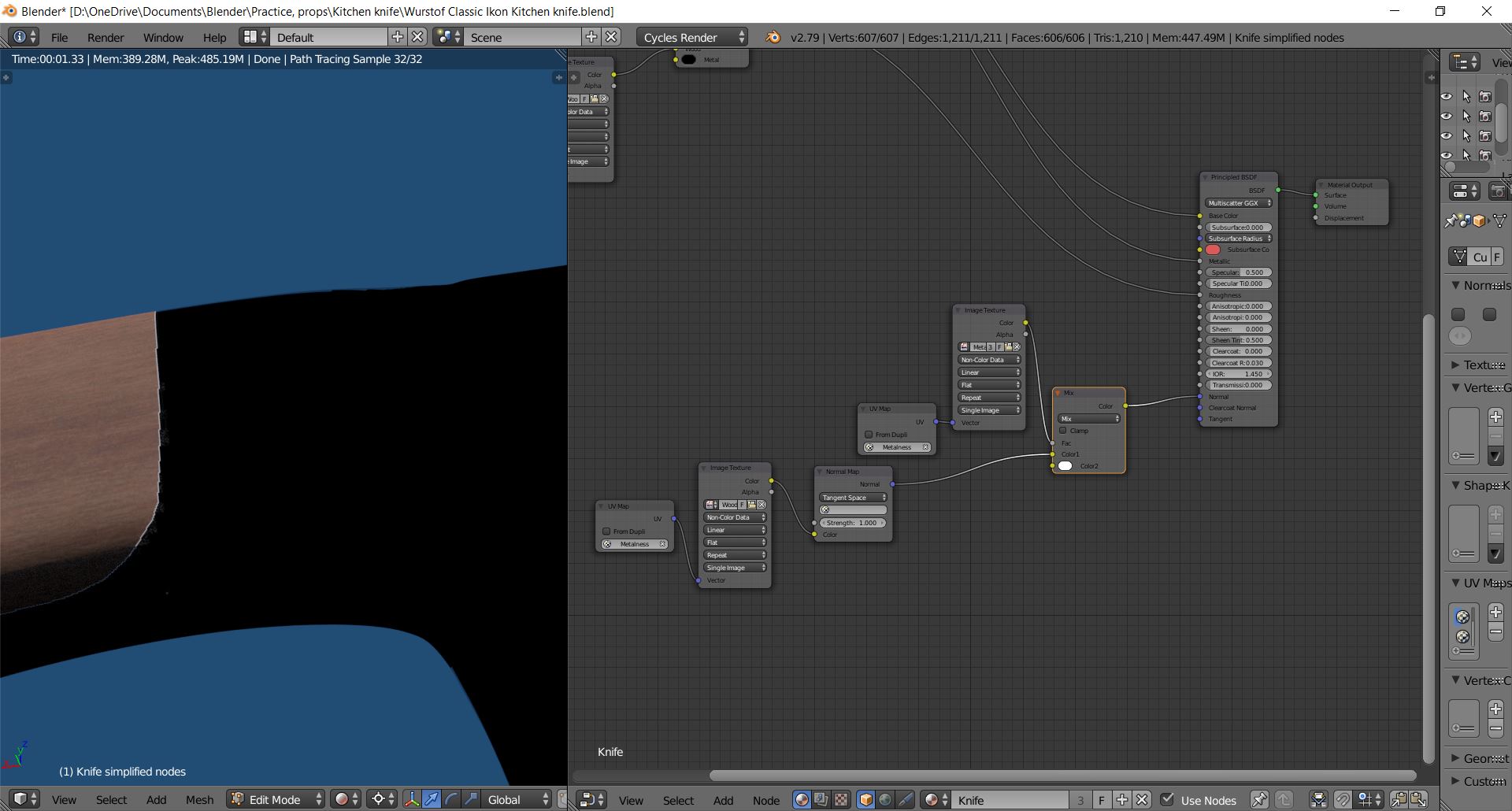Toggle node auto-offset snapping magnet
The image size is (1512, 811).
pyautogui.click(x=1343, y=800)
